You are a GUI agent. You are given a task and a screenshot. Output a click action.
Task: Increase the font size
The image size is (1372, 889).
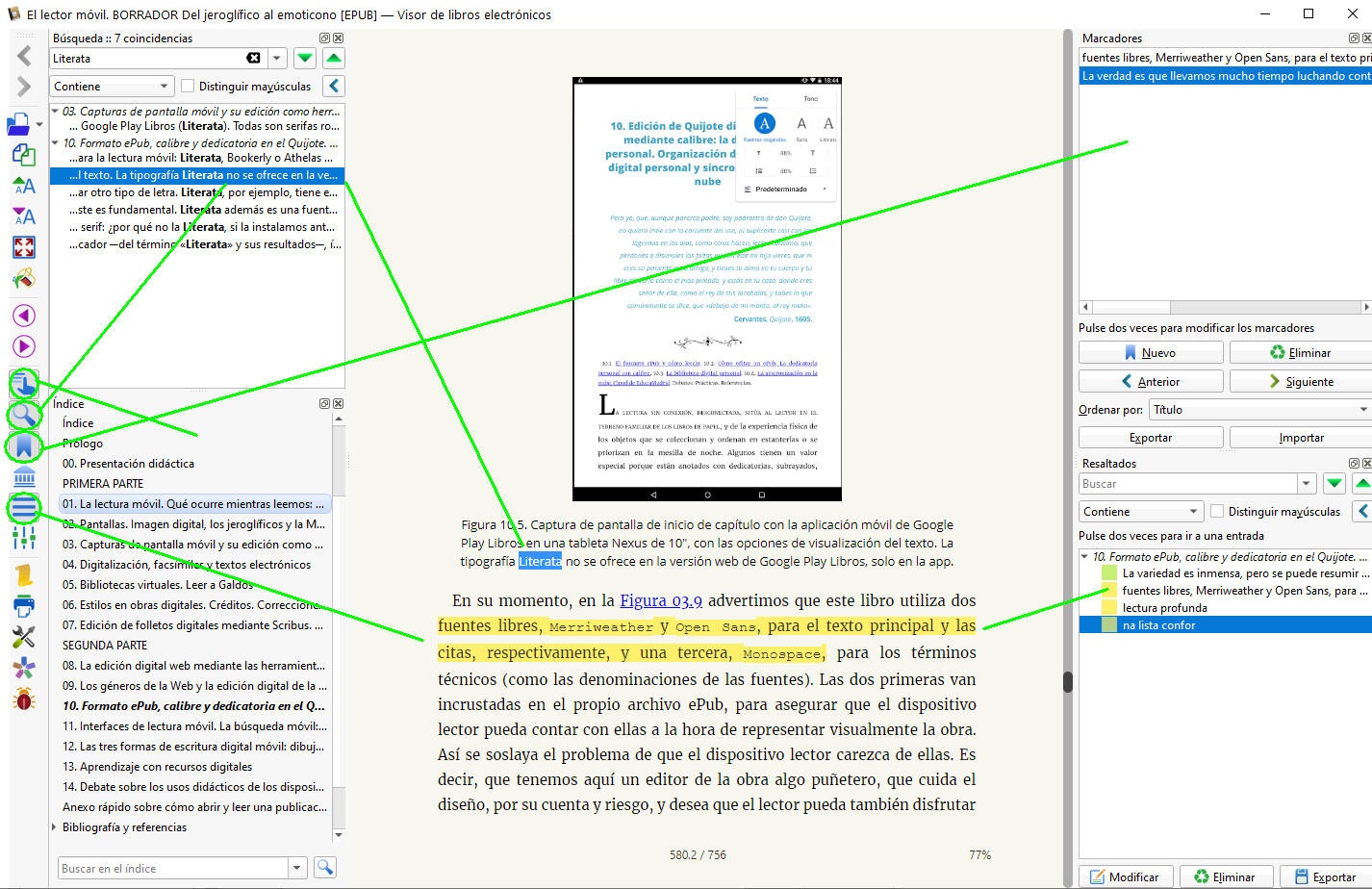[x=24, y=186]
